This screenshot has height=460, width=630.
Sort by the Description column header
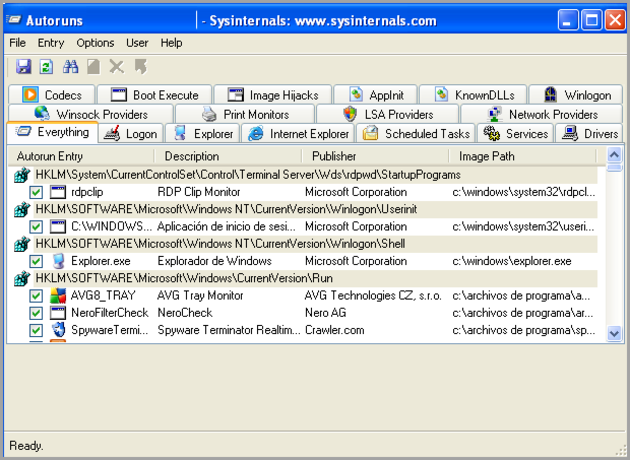click(x=228, y=156)
